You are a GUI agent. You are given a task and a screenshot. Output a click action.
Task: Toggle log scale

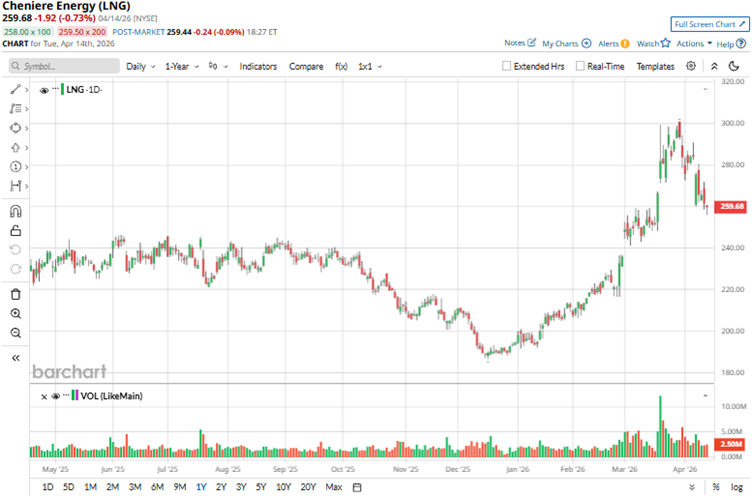tap(737, 487)
